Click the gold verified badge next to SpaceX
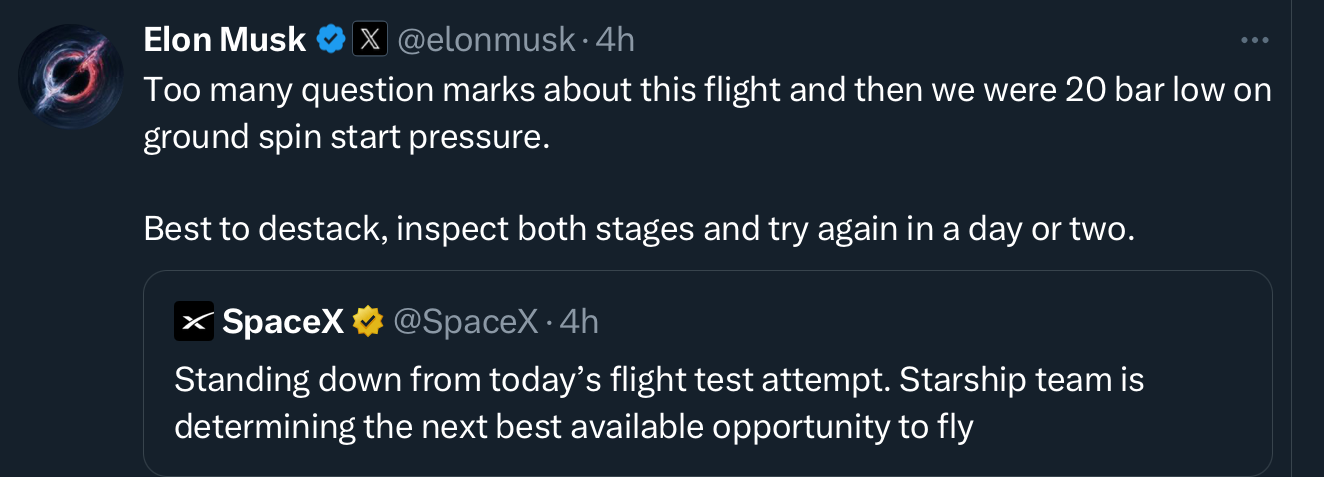Image resolution: width=1324 pixels, height=477 pixels. pyautogui.click(x=369, y=321)
